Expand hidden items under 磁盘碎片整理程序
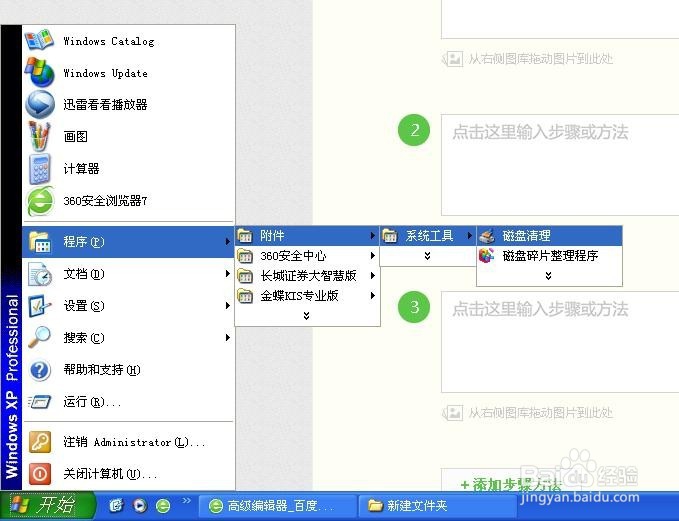The width and height of the screenshot is (679, 521). (x=549, y=276)
